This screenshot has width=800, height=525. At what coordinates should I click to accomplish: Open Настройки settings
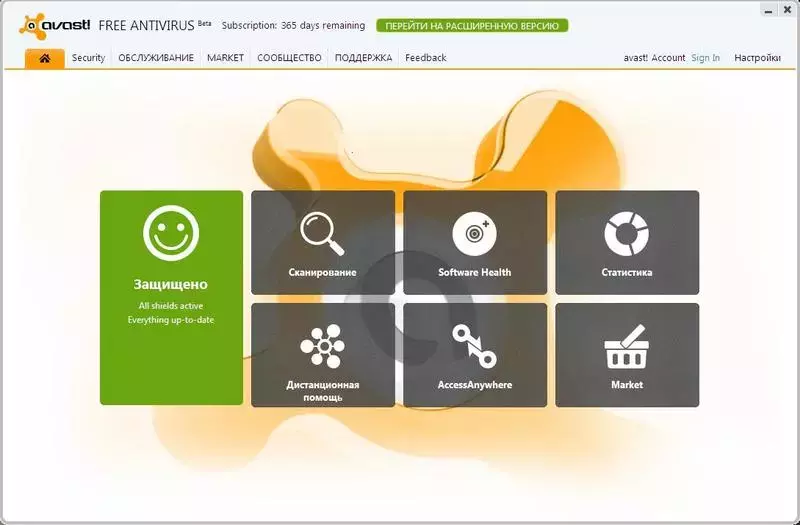pyautogui.click(x=757, y=58)
